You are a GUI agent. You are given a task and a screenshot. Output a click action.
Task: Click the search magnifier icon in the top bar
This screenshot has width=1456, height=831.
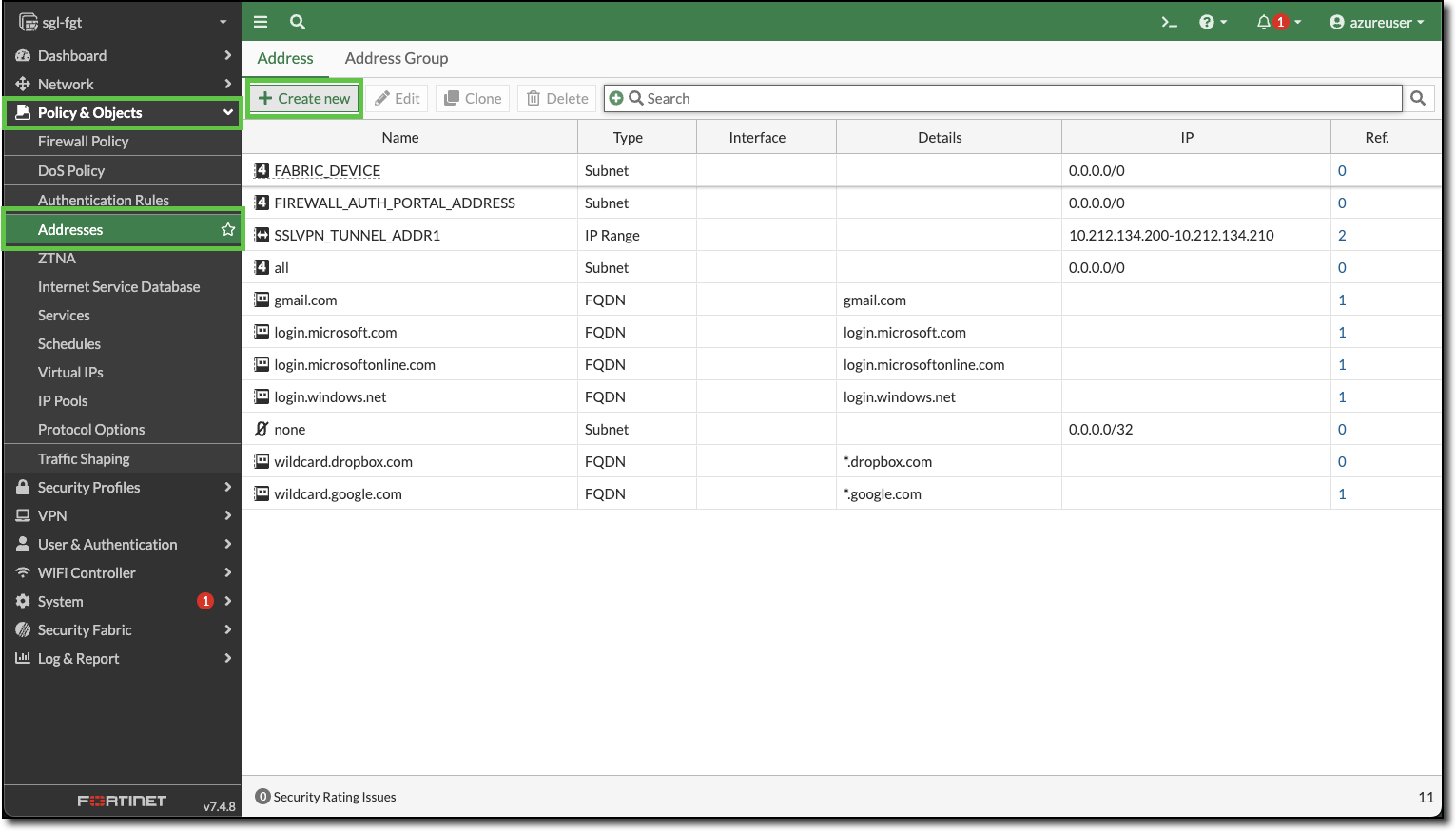(x=296, y=21)
